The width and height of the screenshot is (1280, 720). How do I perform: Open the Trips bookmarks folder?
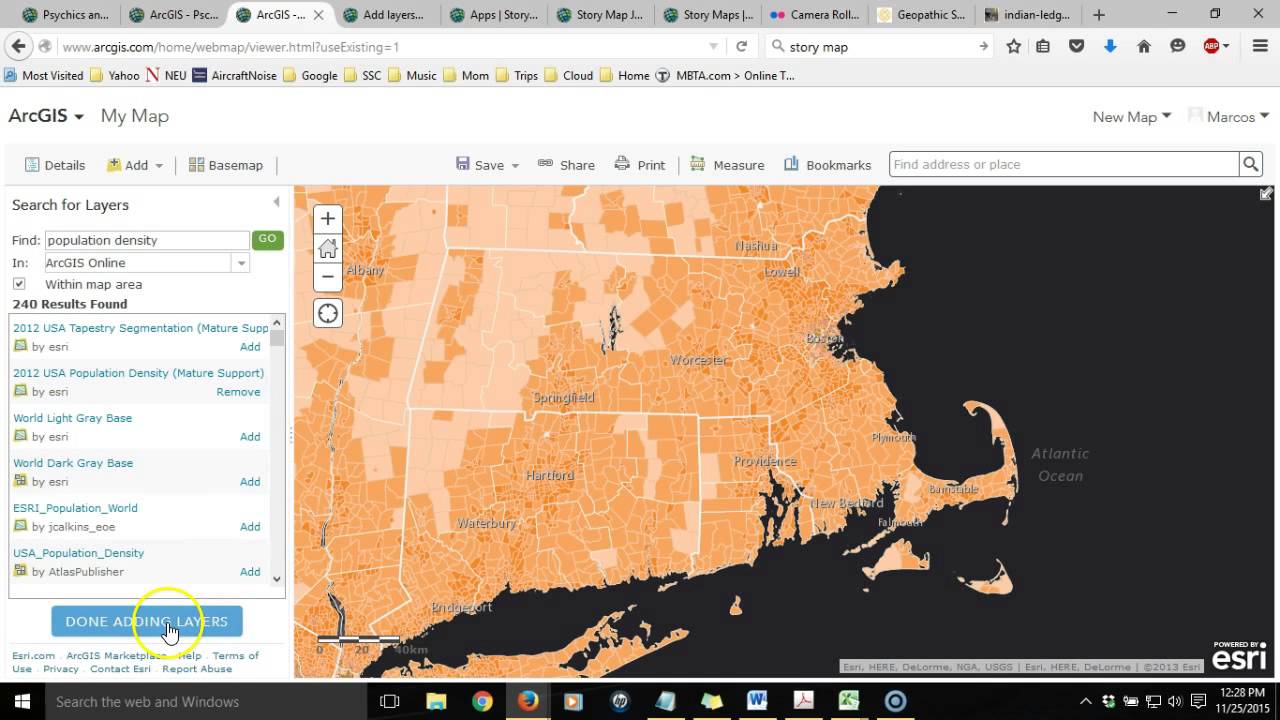click(517, 76)
